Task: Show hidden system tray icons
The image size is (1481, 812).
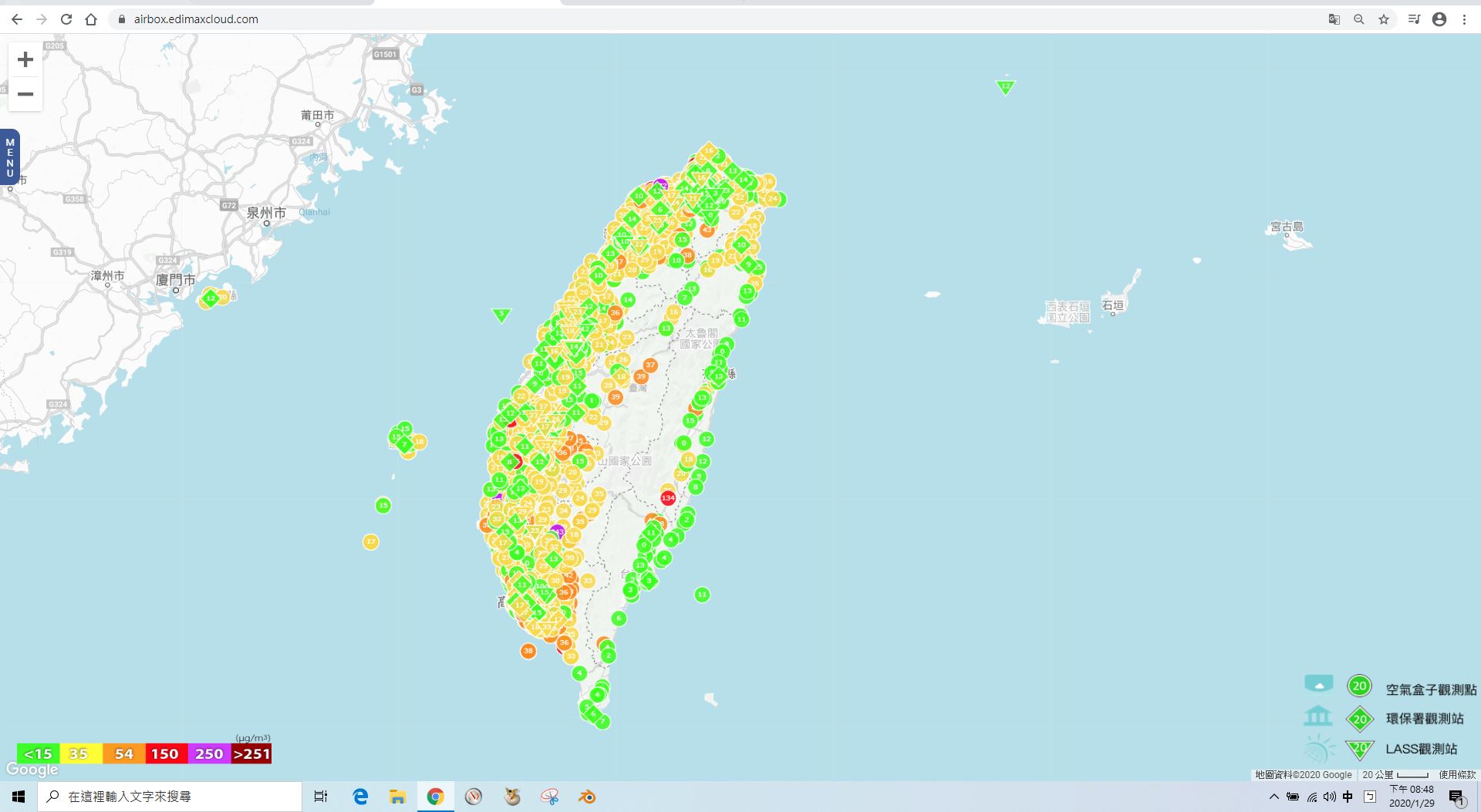Action: tap(1274, 797)
